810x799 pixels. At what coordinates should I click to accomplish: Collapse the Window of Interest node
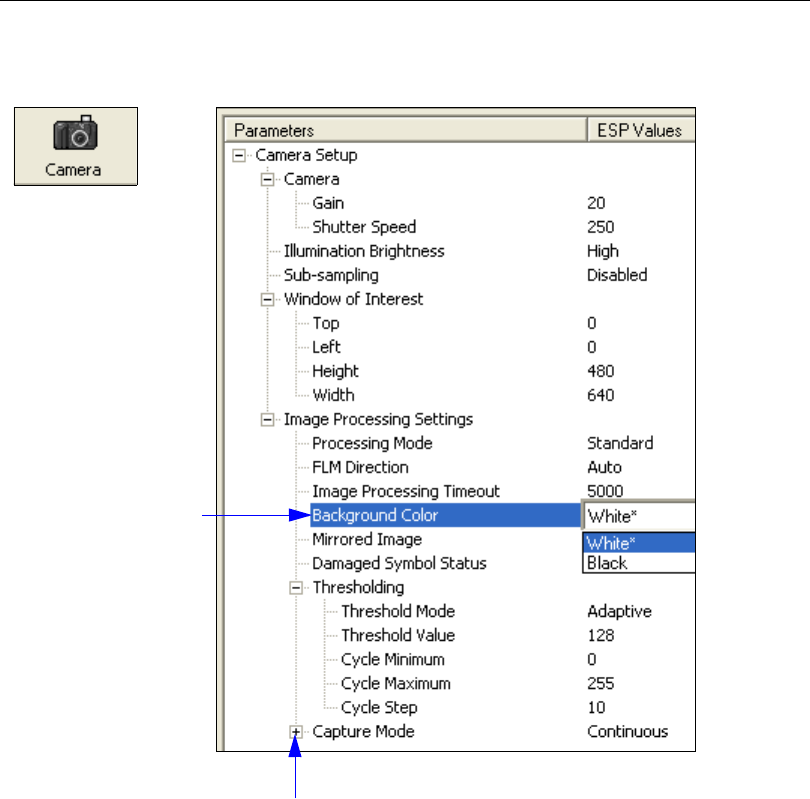point(267,299)
